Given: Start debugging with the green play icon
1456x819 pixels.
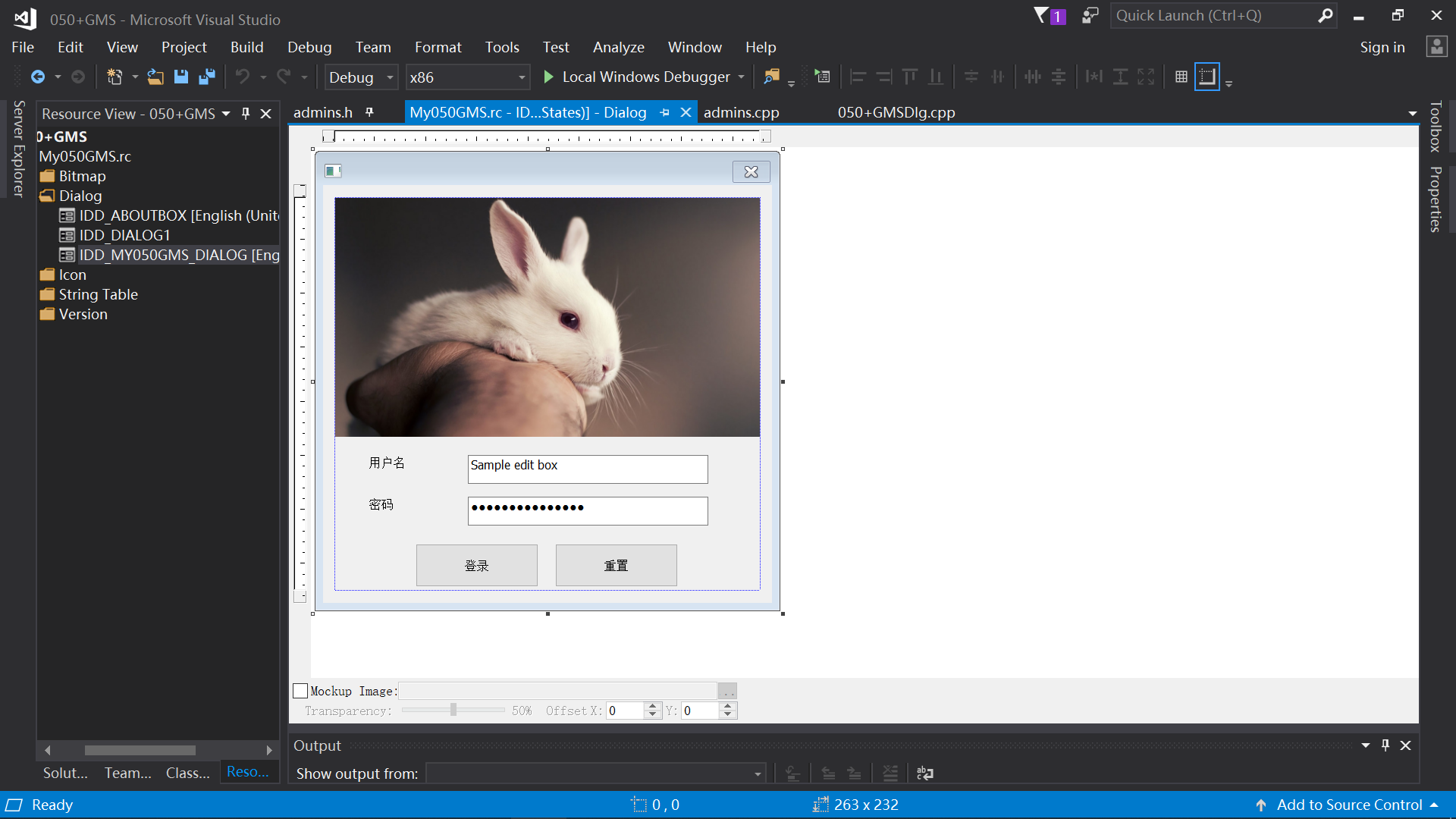Looking at the screenshot, I should pyautogui.click(x=548, y=77).
